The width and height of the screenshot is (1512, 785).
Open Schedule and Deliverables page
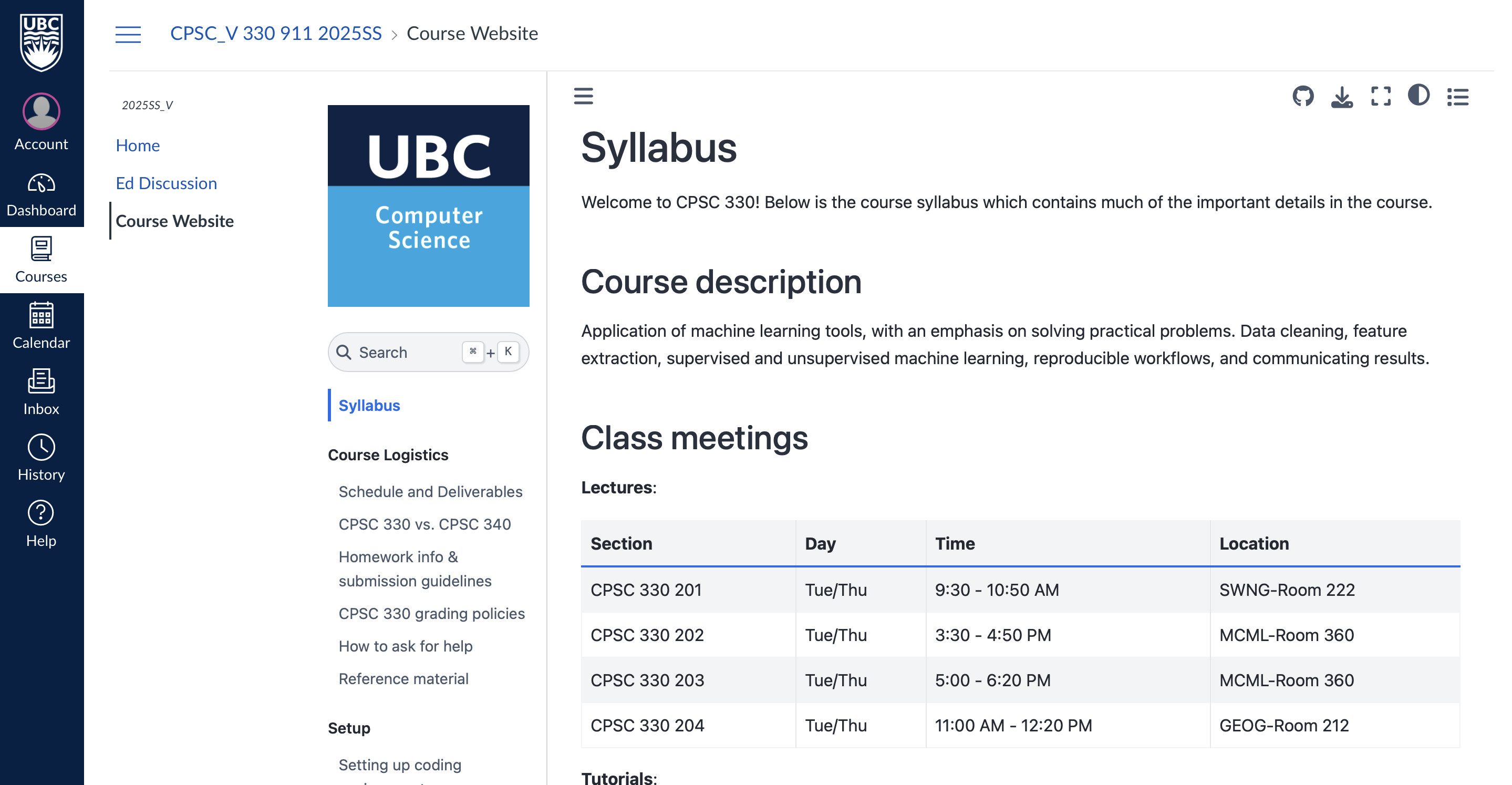pos(430,491)
